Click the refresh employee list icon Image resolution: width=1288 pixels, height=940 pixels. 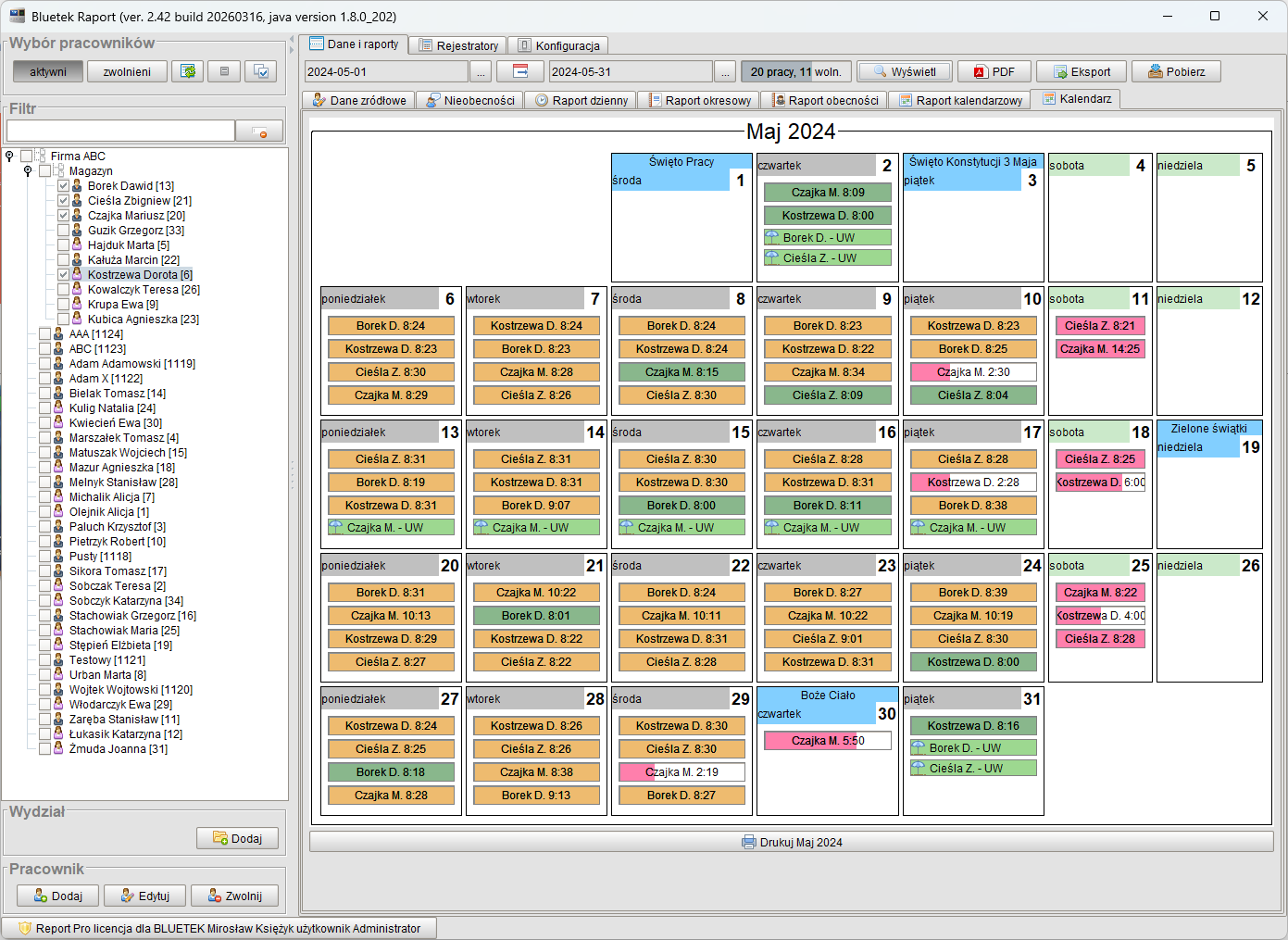pyautogui.click(x=188, y=71)
